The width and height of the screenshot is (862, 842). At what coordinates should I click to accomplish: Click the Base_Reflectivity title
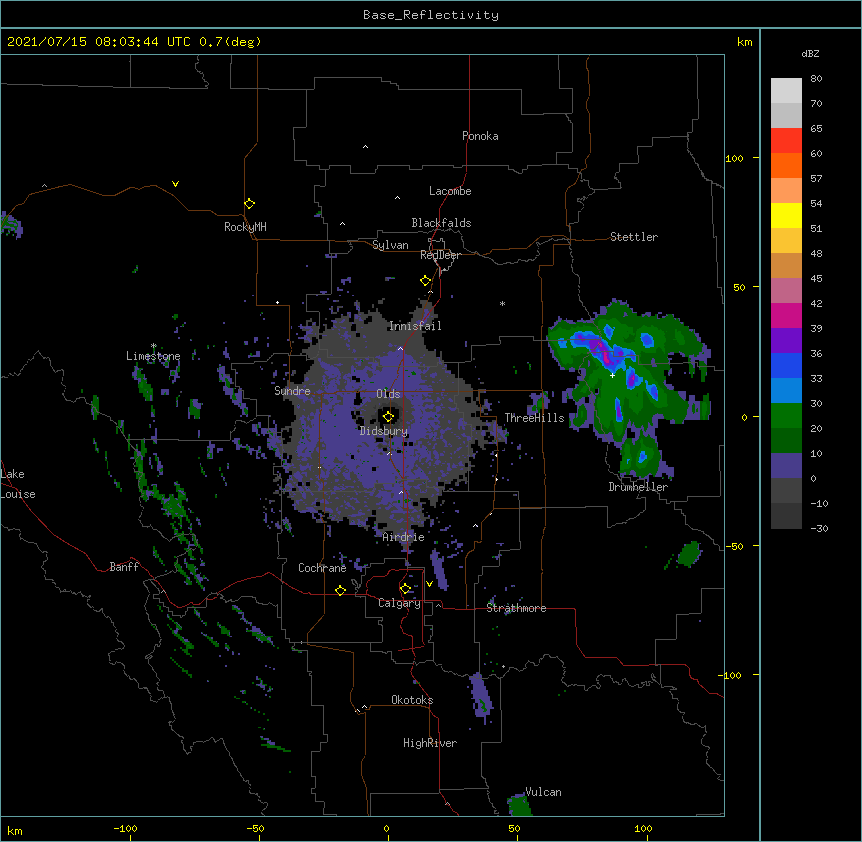pos(431,15)
